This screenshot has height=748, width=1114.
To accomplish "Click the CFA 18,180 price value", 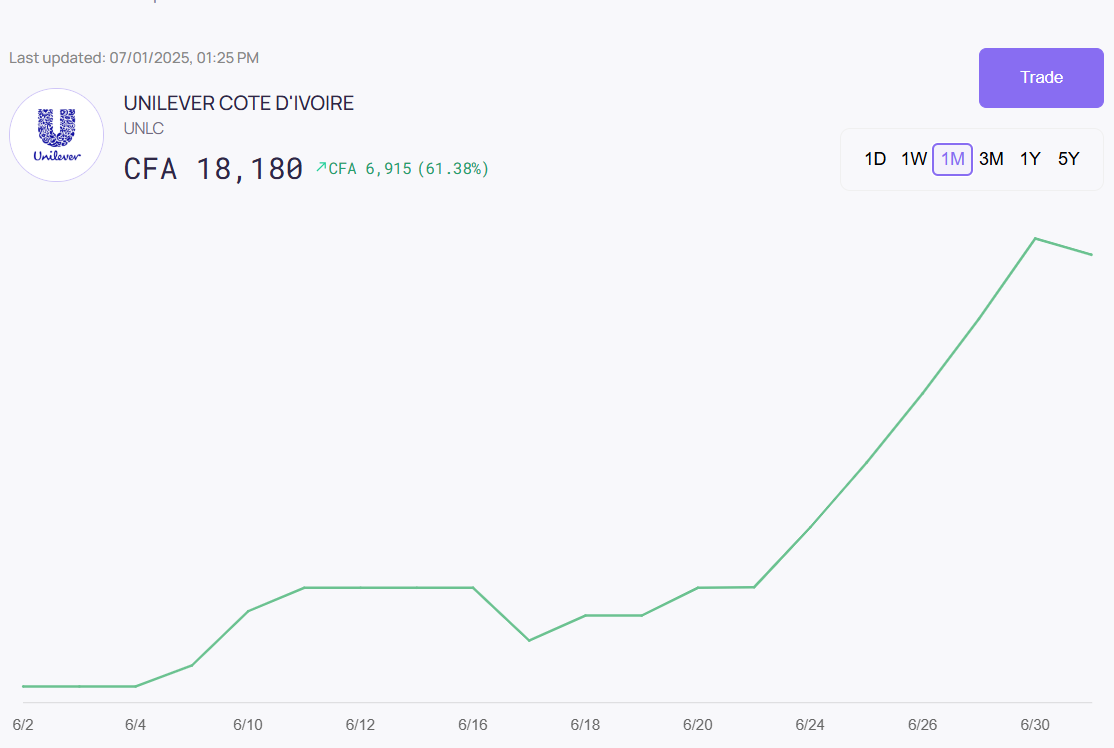I will click(x=213, y=169).
